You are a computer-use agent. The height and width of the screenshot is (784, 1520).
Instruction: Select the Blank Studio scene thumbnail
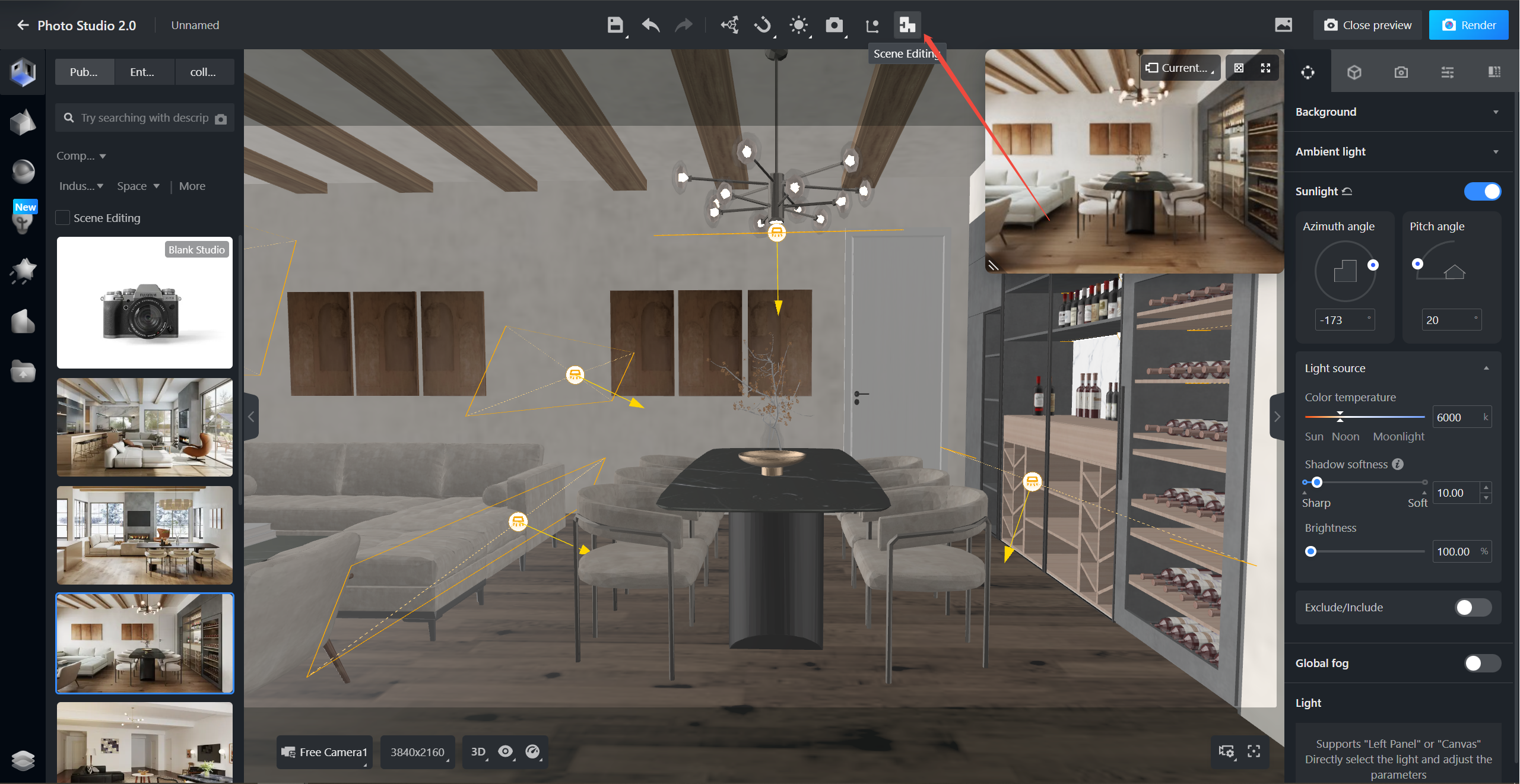[145, 303]
